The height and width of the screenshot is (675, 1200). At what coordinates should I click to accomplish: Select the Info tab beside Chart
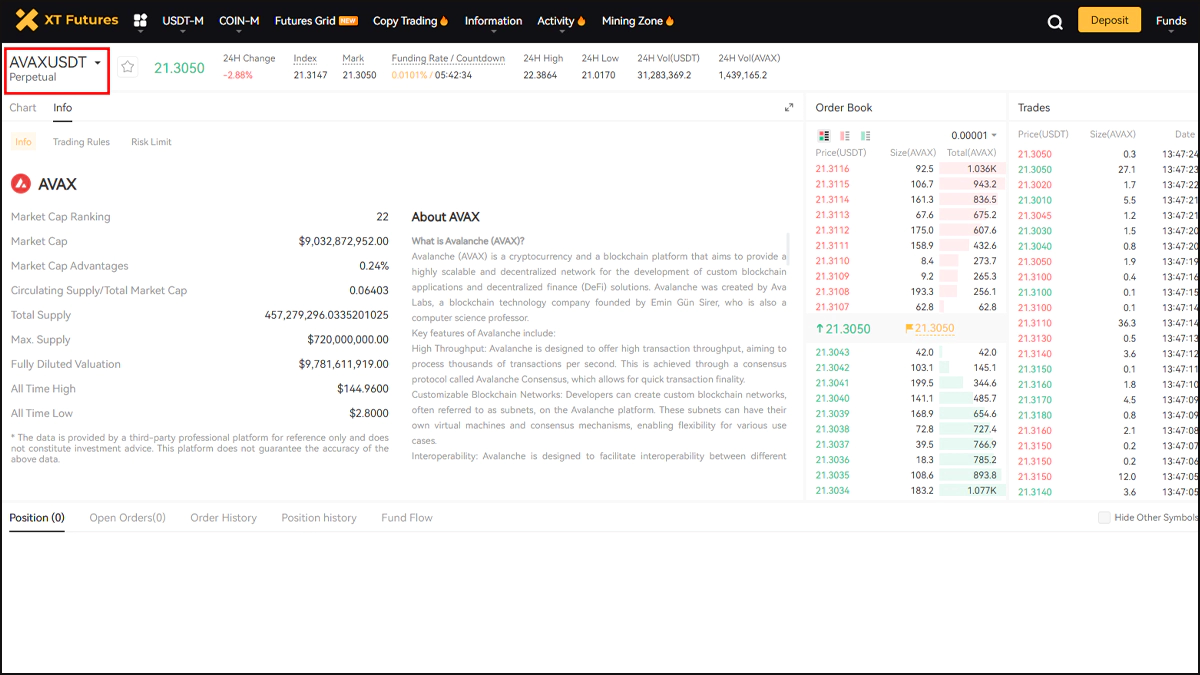[63, 108]
